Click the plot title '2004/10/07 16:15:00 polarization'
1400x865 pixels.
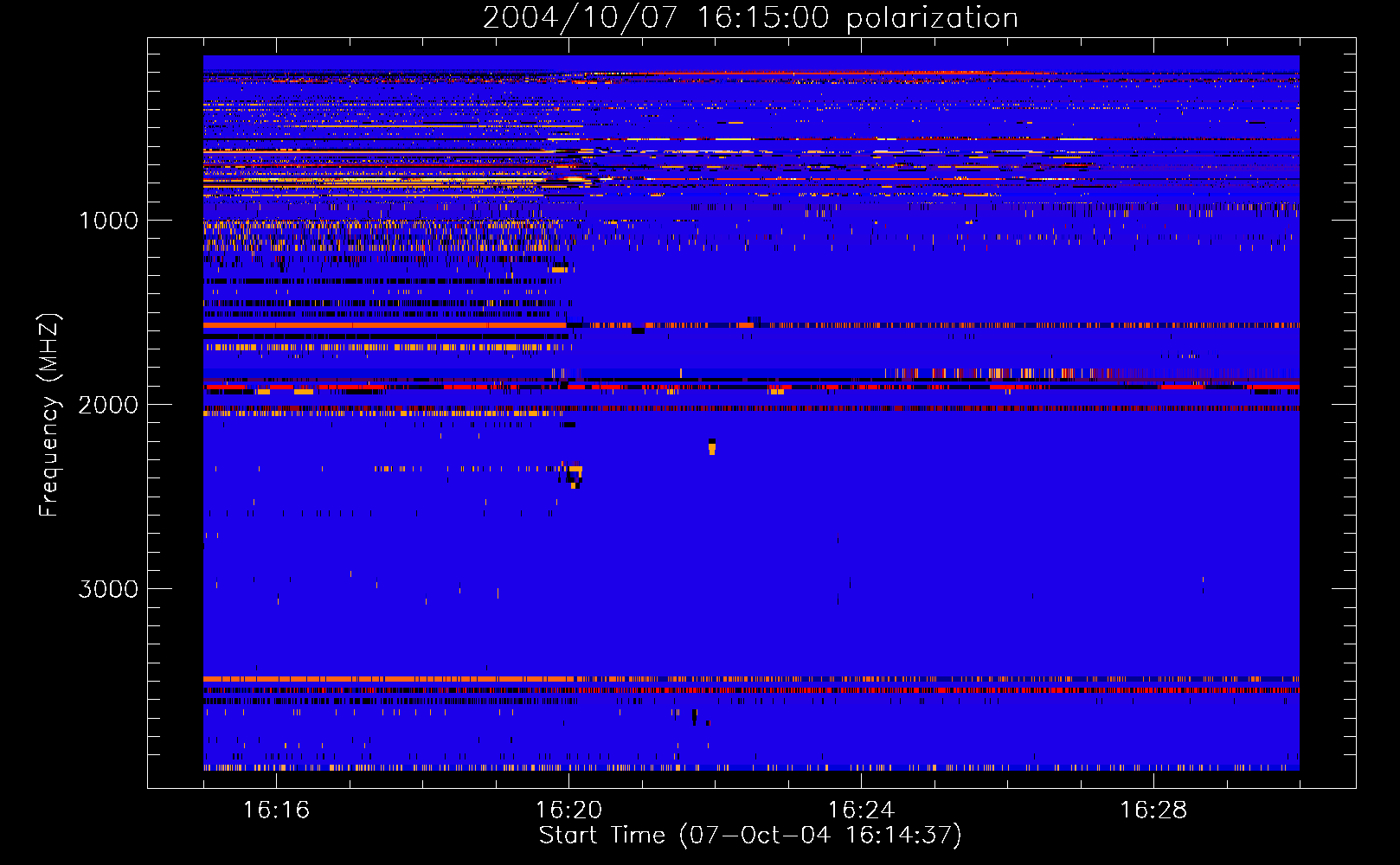tap(750, 17)
